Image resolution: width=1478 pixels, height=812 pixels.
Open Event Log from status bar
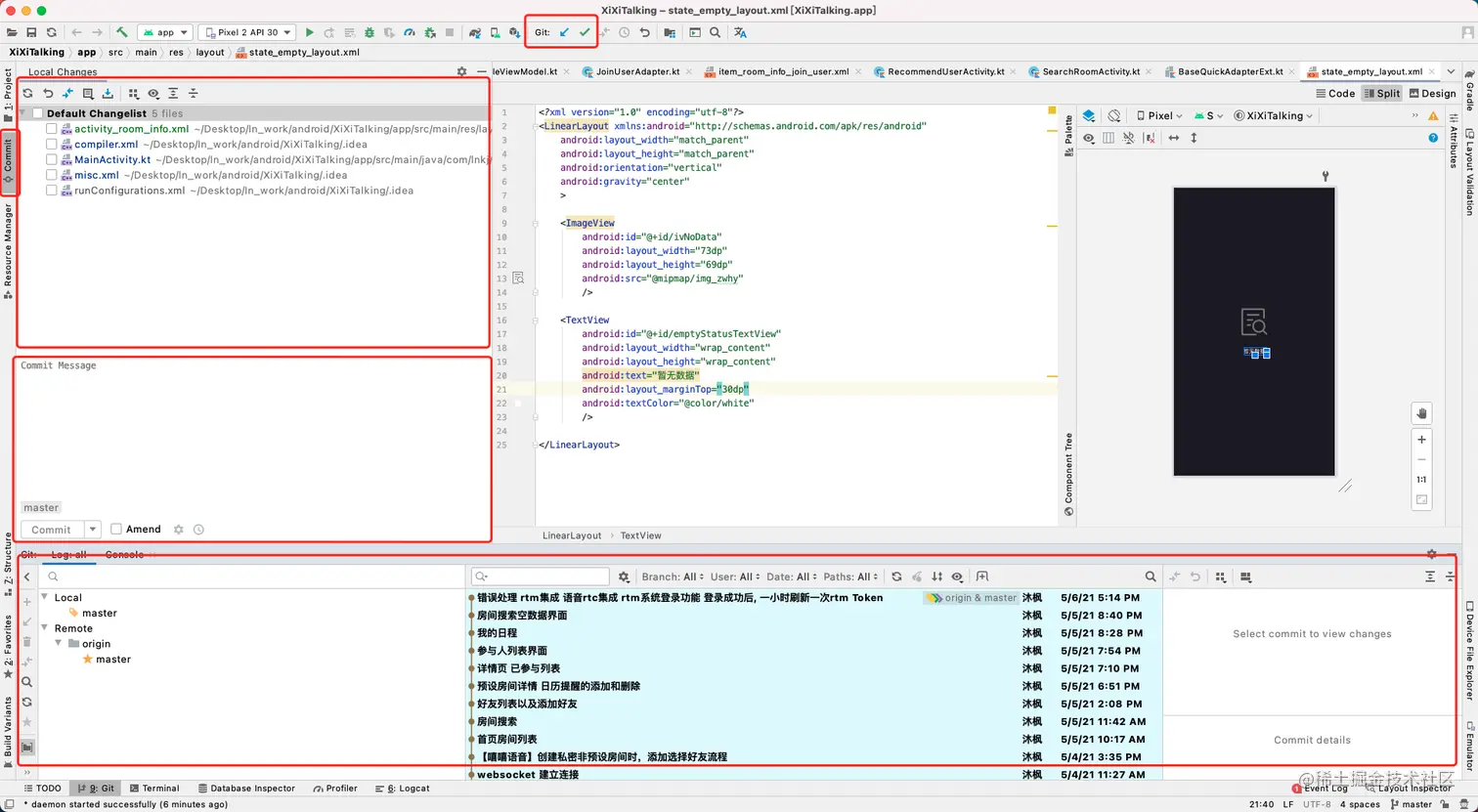pos(1320,789)
